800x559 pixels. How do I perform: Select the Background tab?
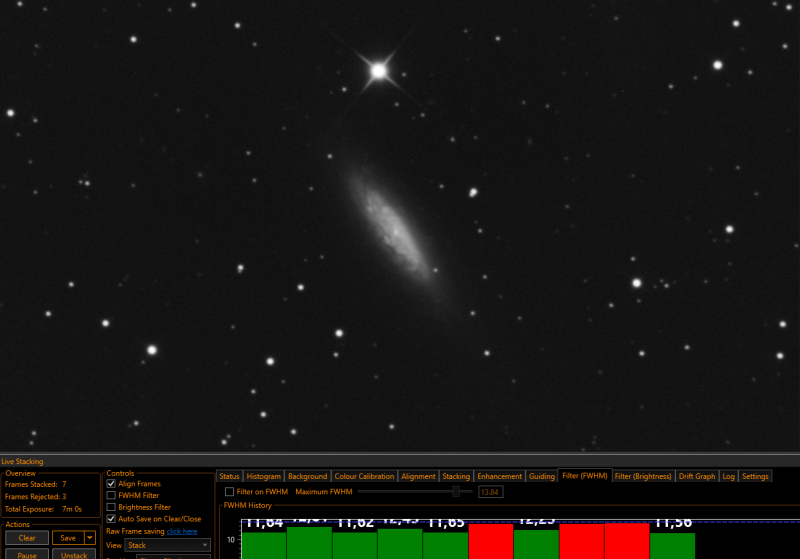307,476
